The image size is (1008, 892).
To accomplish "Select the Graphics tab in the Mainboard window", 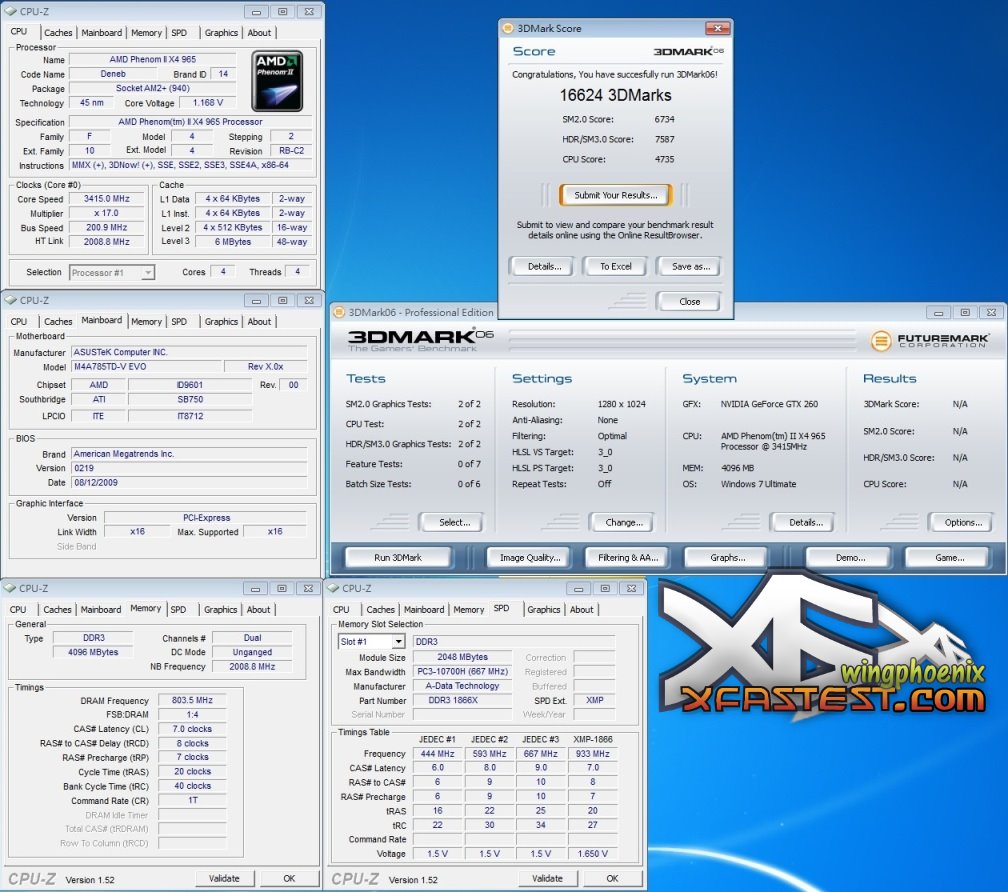I will (x=221, y=321).
